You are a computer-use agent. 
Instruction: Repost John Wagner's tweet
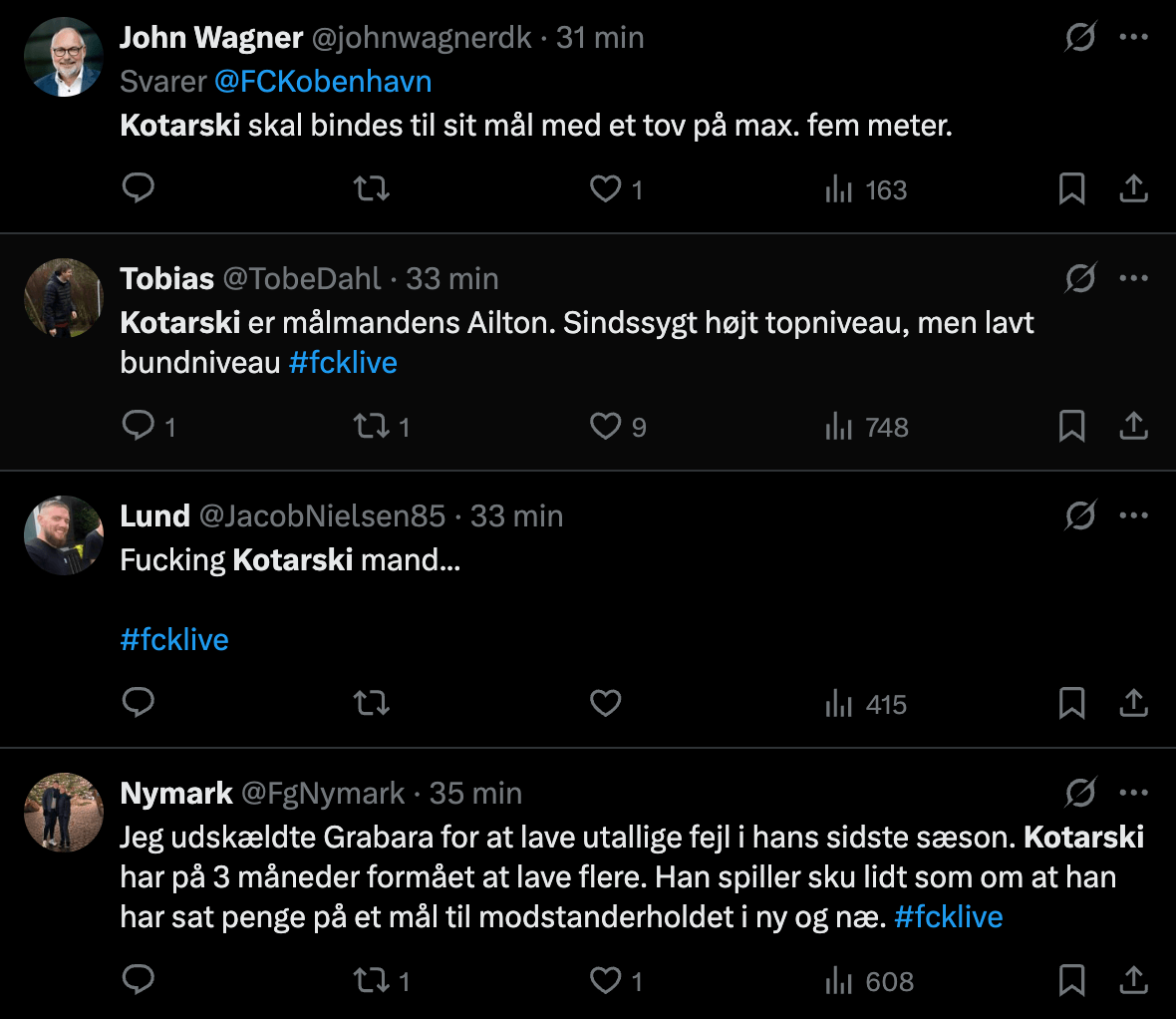point(372,188)
